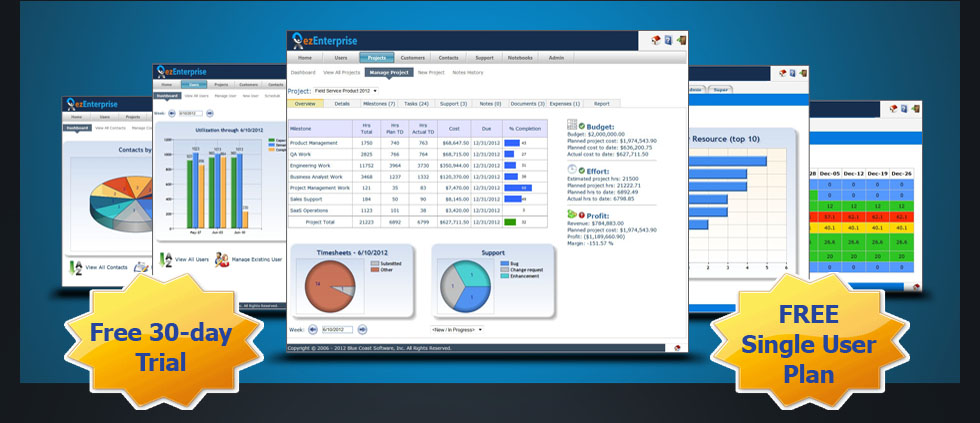Open the New / In Progress status dropdown
The image size is (980, 423).
point(457,329)
